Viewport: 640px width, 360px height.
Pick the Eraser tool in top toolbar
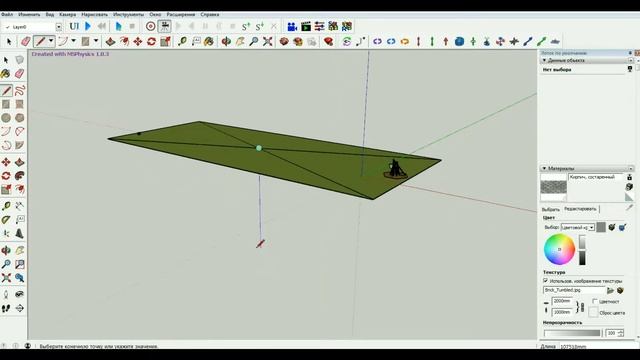[x=25, y=42]
